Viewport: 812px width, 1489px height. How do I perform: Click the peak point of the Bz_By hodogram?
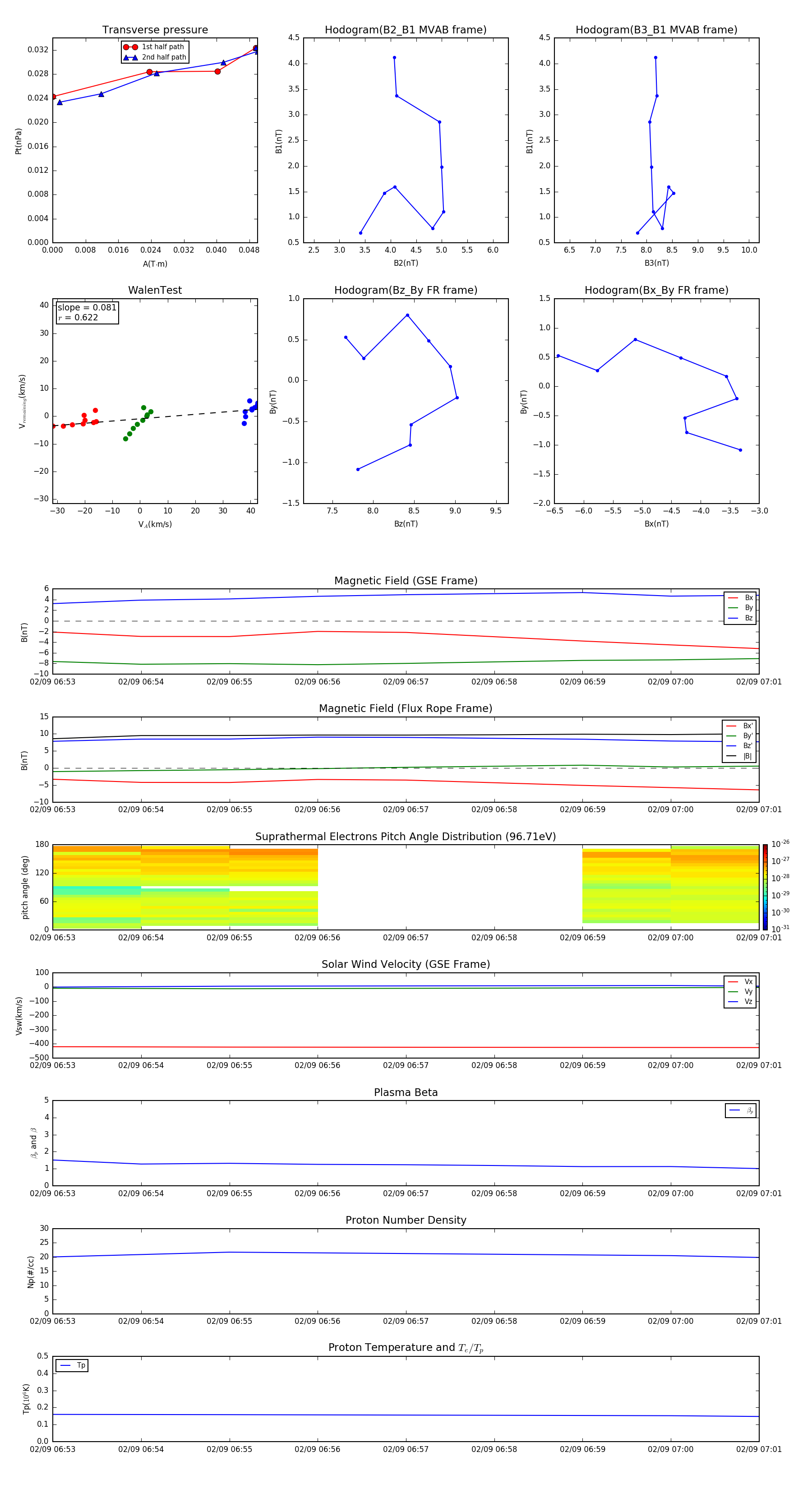407,315
